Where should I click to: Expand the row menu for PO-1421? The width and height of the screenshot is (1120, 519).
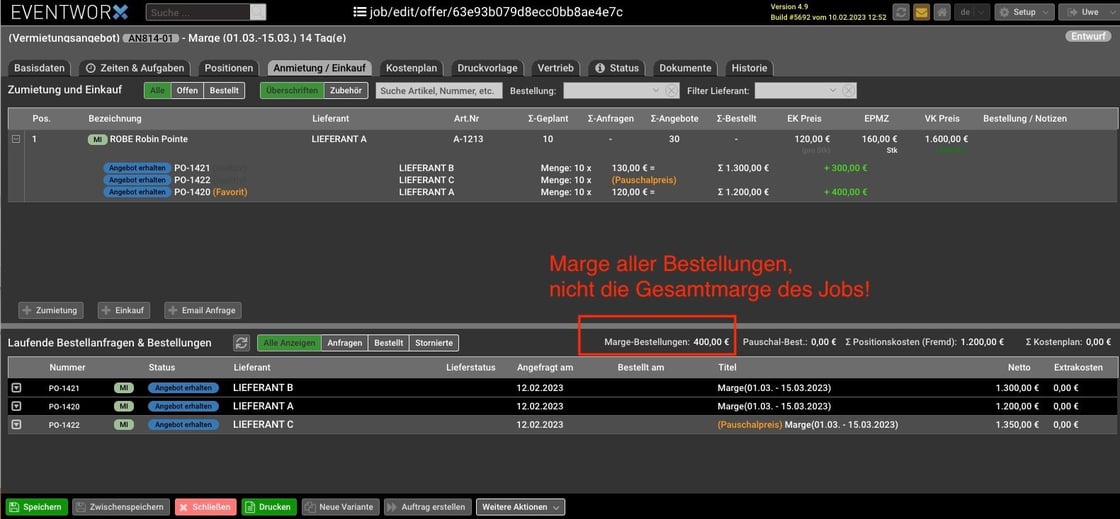(x=16, y=388)
